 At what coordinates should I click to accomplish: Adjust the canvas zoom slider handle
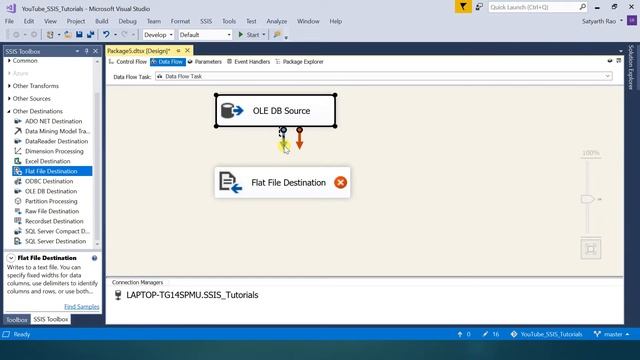pyautogui.click(x=587, y=199)
